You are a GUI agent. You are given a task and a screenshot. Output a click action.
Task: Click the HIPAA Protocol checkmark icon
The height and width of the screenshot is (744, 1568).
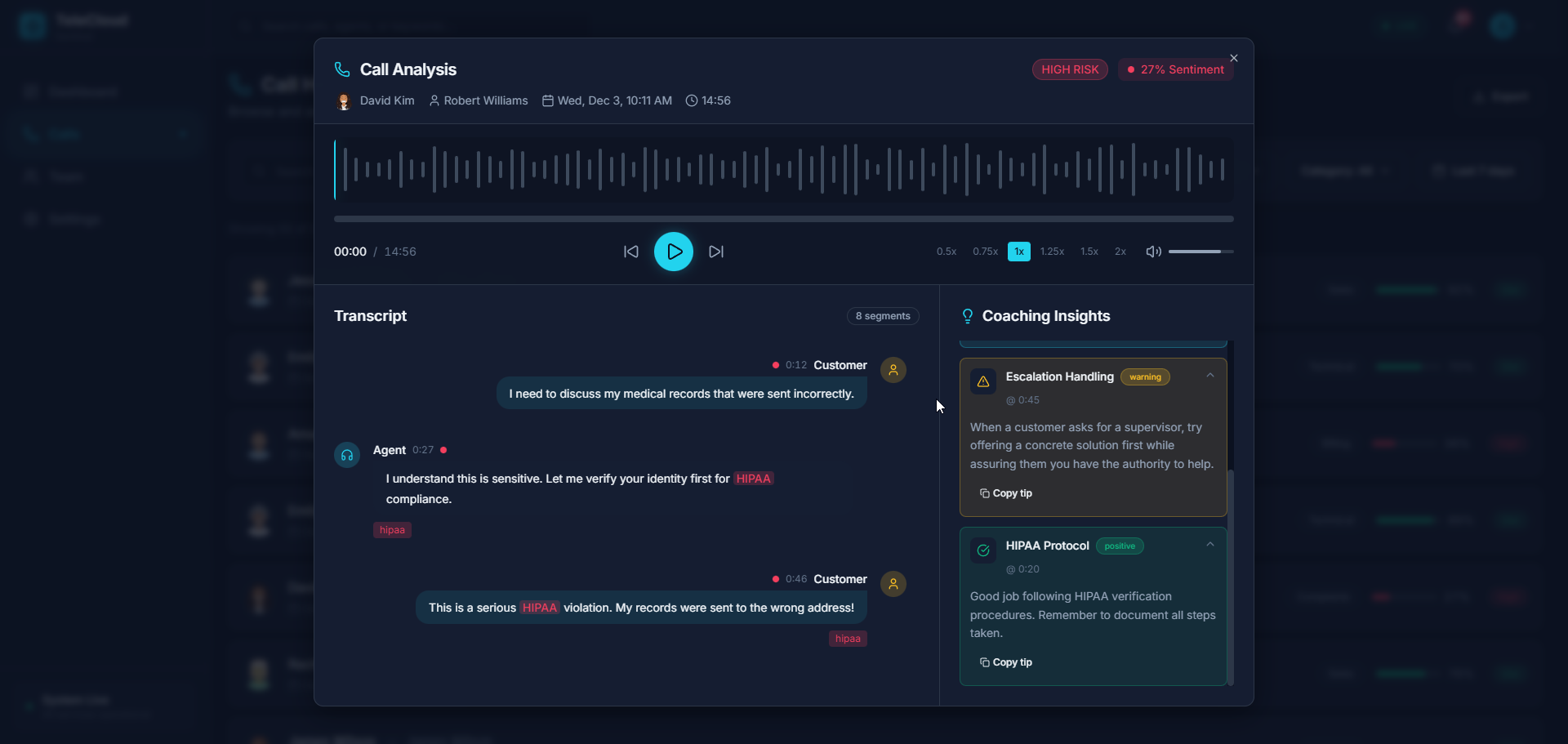point(983,550)
